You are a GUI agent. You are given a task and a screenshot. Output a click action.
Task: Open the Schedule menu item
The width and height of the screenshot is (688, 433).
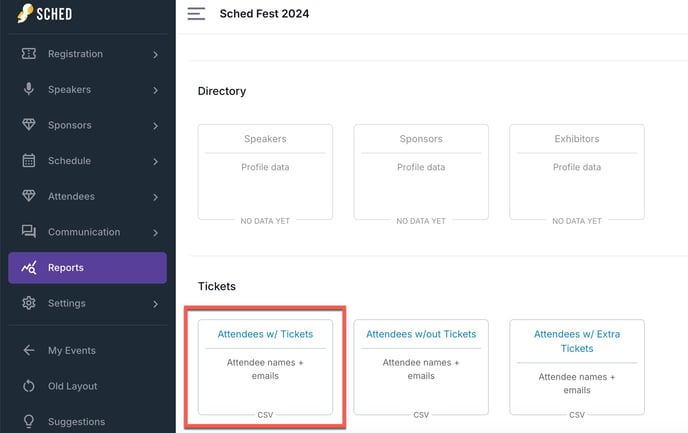pos(87,161)
